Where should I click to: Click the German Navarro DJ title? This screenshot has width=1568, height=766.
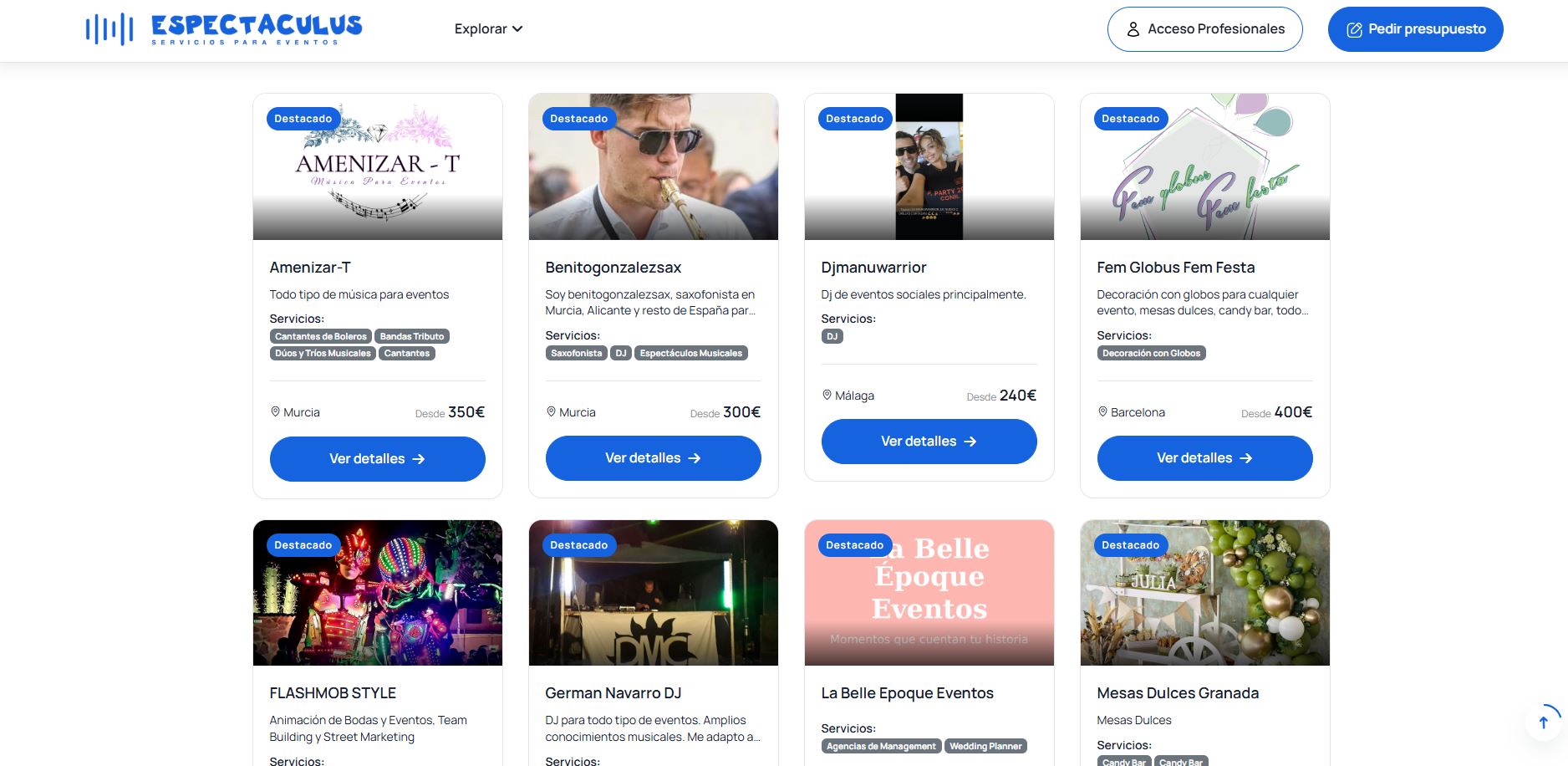coord(613,693)
